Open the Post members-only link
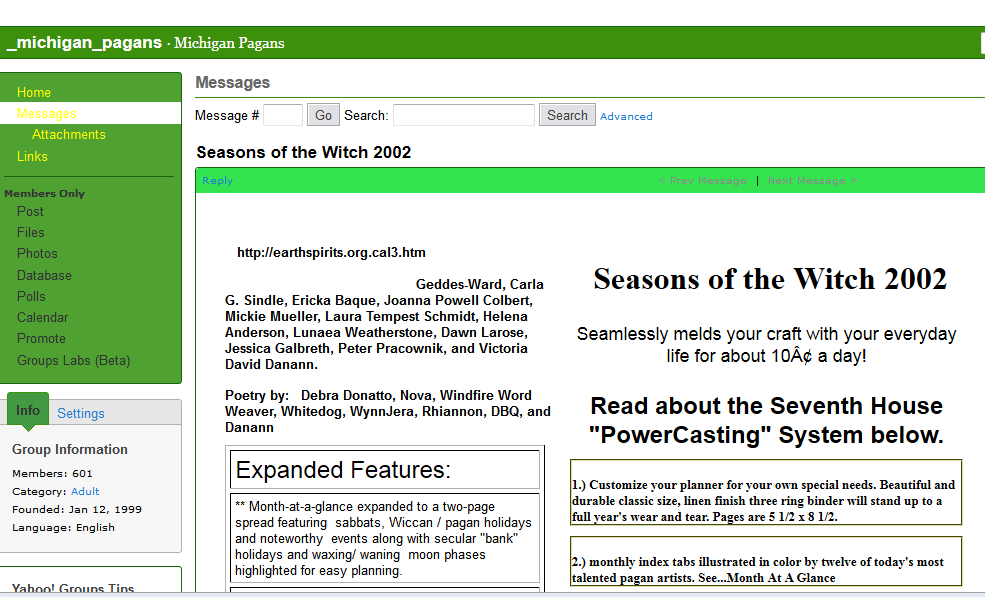The height and width of the screenshot is (597, 985). (x=30, y=211)
